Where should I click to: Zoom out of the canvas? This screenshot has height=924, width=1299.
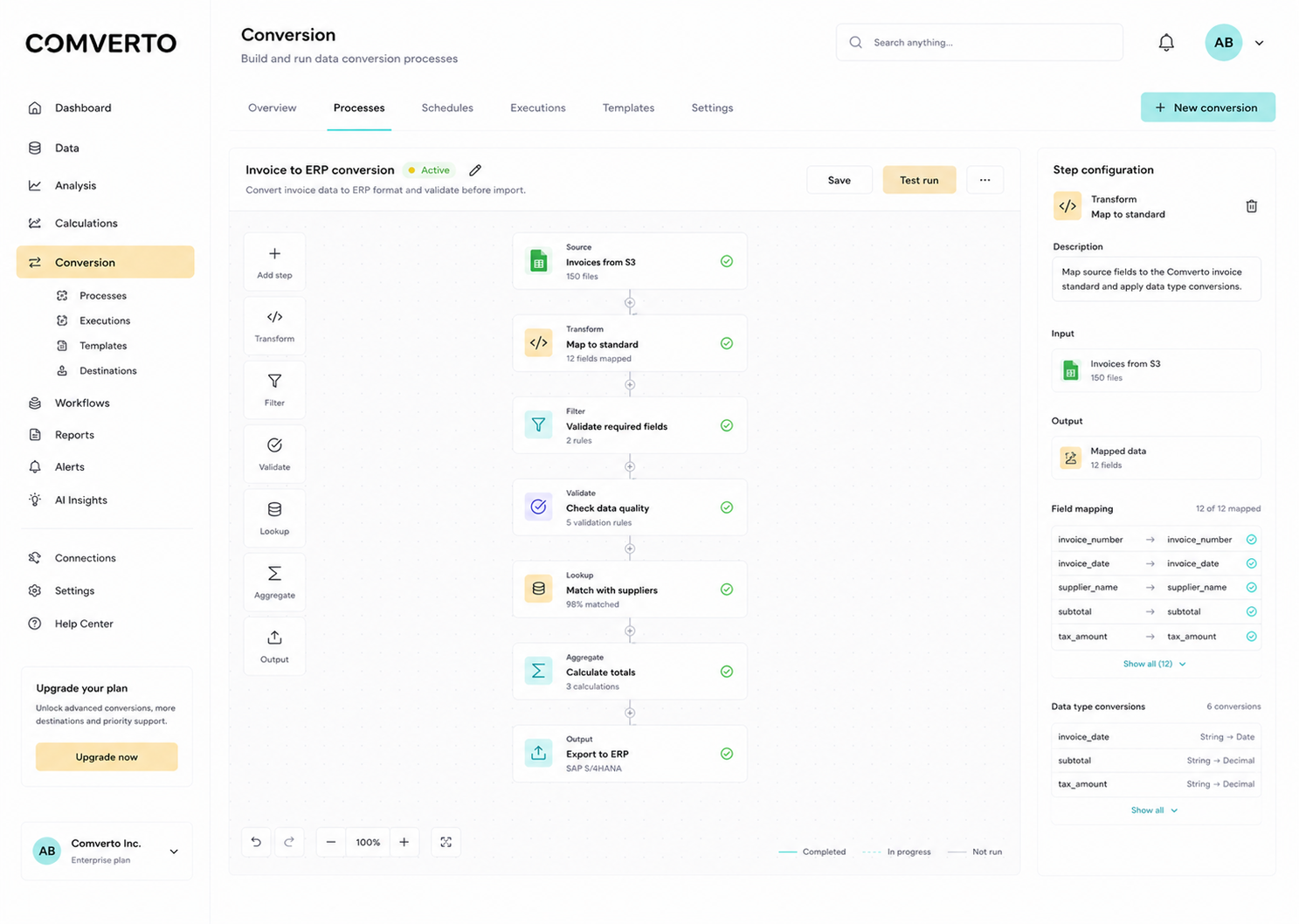tap(331, 842)
